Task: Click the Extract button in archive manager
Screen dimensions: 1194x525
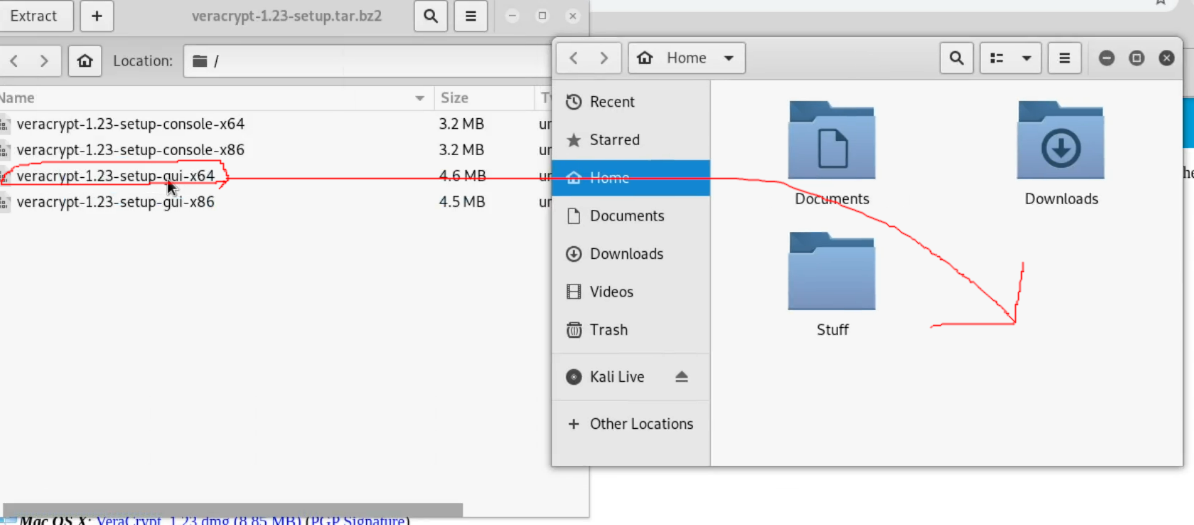Action: pyautogui.click(x=36, y=15)
